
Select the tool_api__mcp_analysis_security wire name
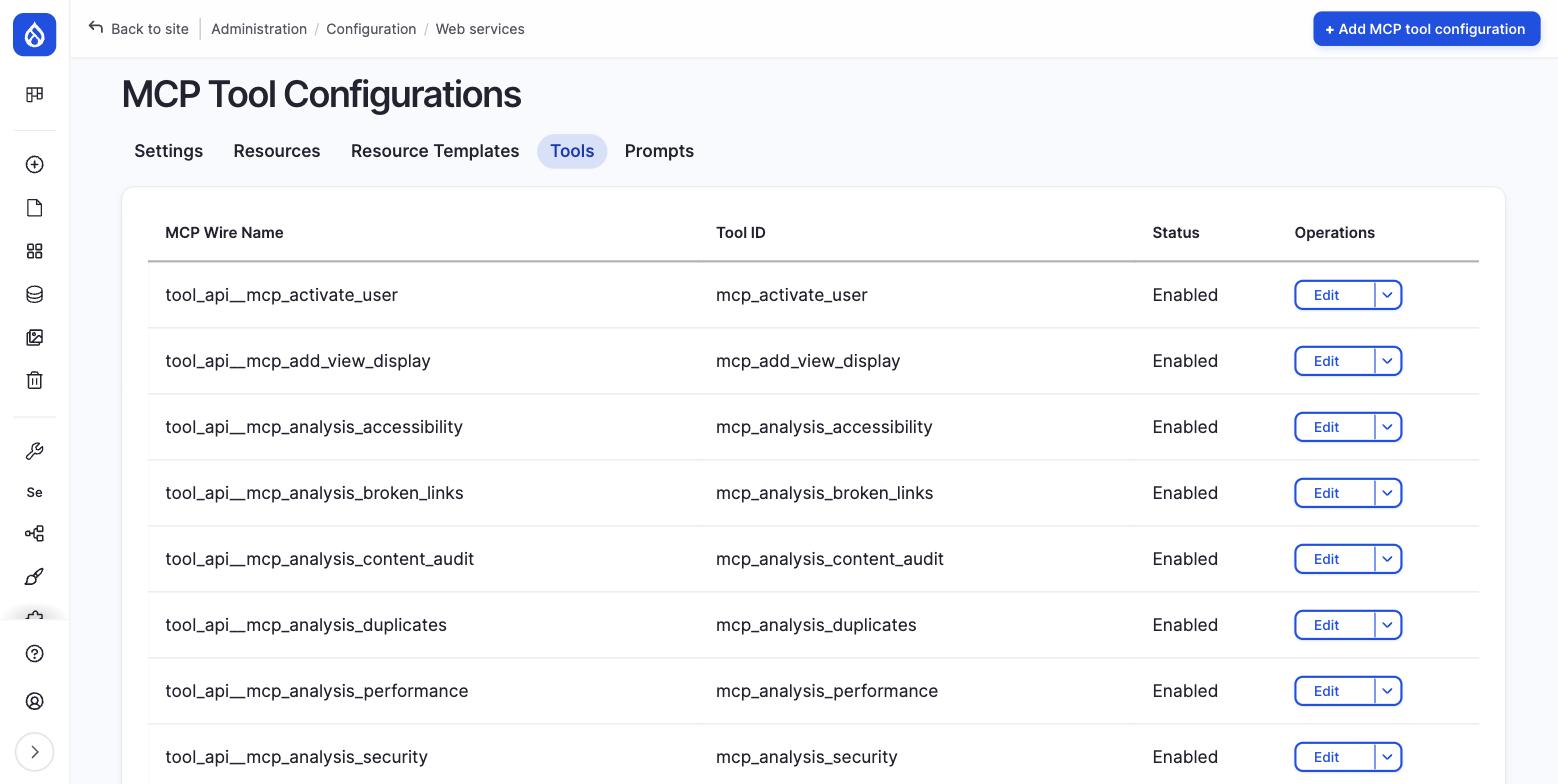[297, 757]
